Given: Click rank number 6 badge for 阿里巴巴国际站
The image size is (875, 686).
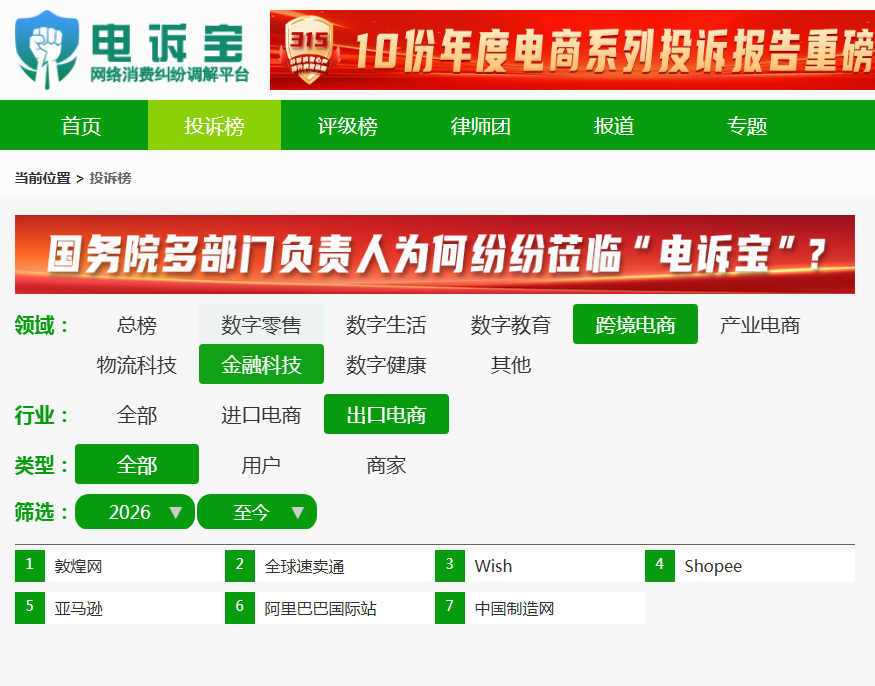Looking at the screenshot, I should pyautogui.click(x=240, y=607).
